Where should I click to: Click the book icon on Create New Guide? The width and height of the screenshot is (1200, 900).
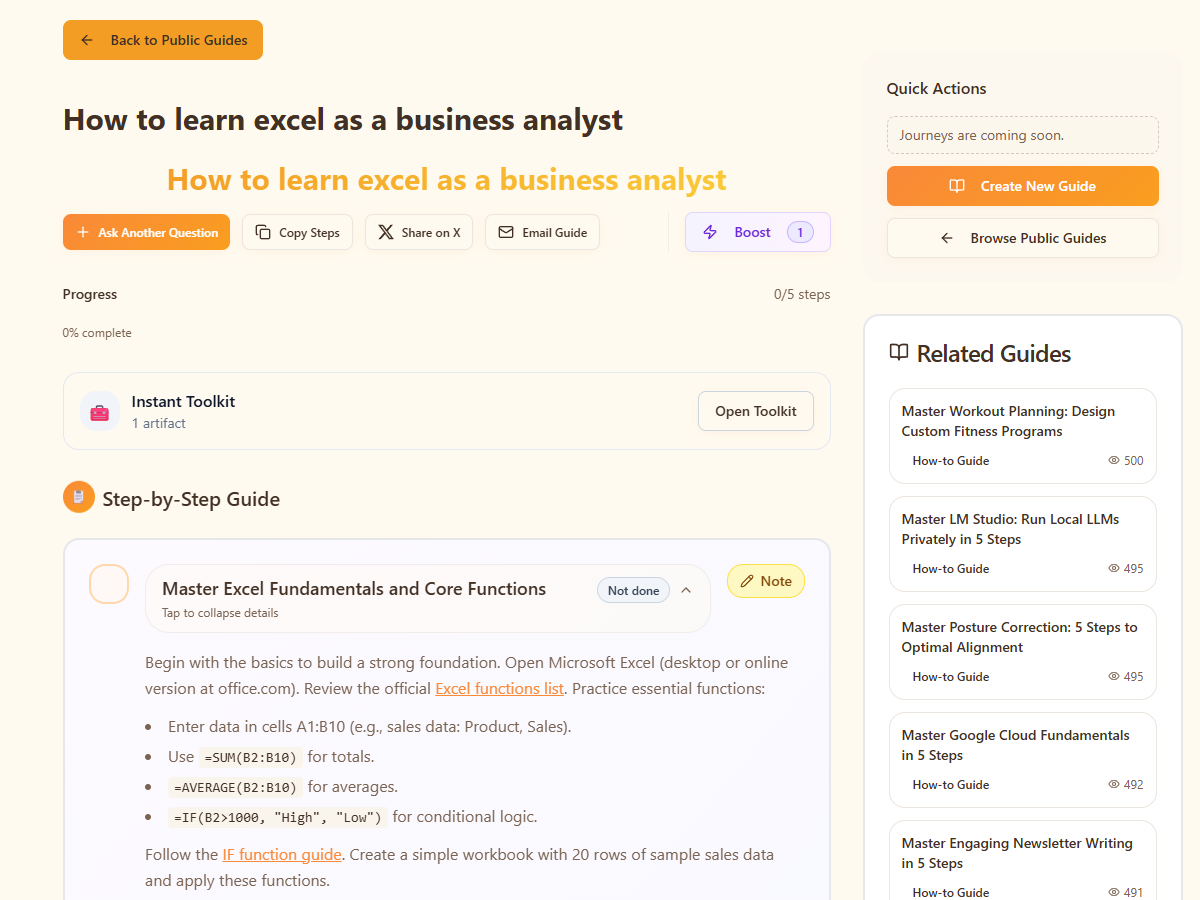click(957, 186)
